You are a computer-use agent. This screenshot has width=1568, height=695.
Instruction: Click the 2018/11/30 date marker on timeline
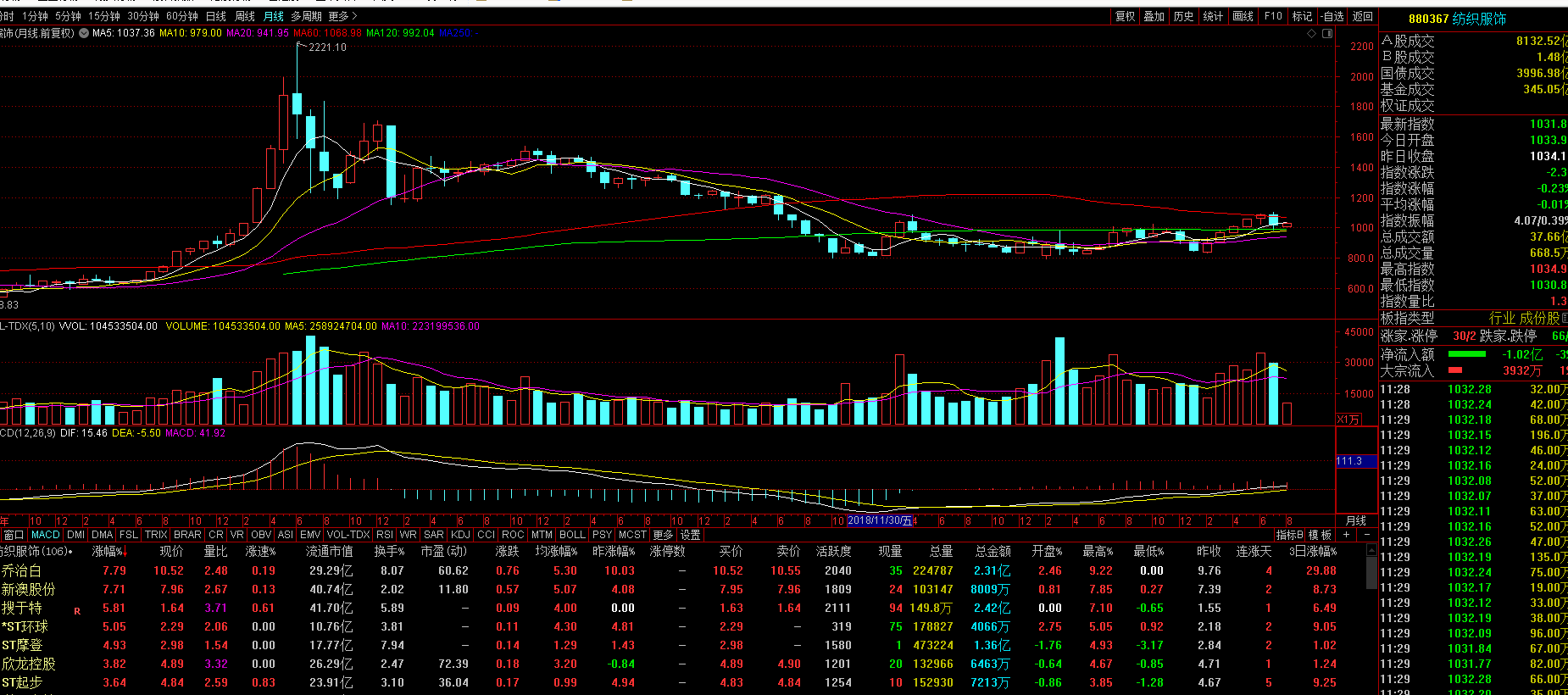tap(880, 520)
